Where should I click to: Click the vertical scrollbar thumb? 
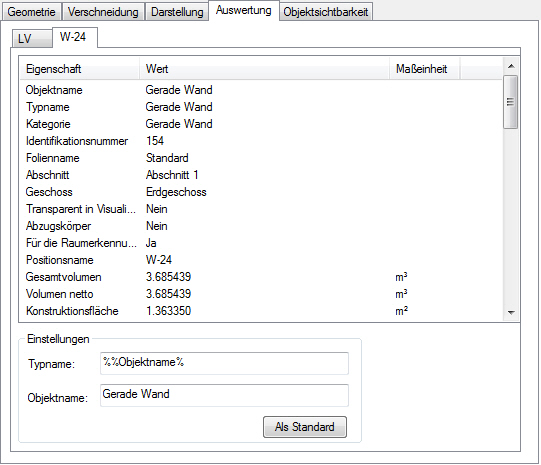[511, 102]
